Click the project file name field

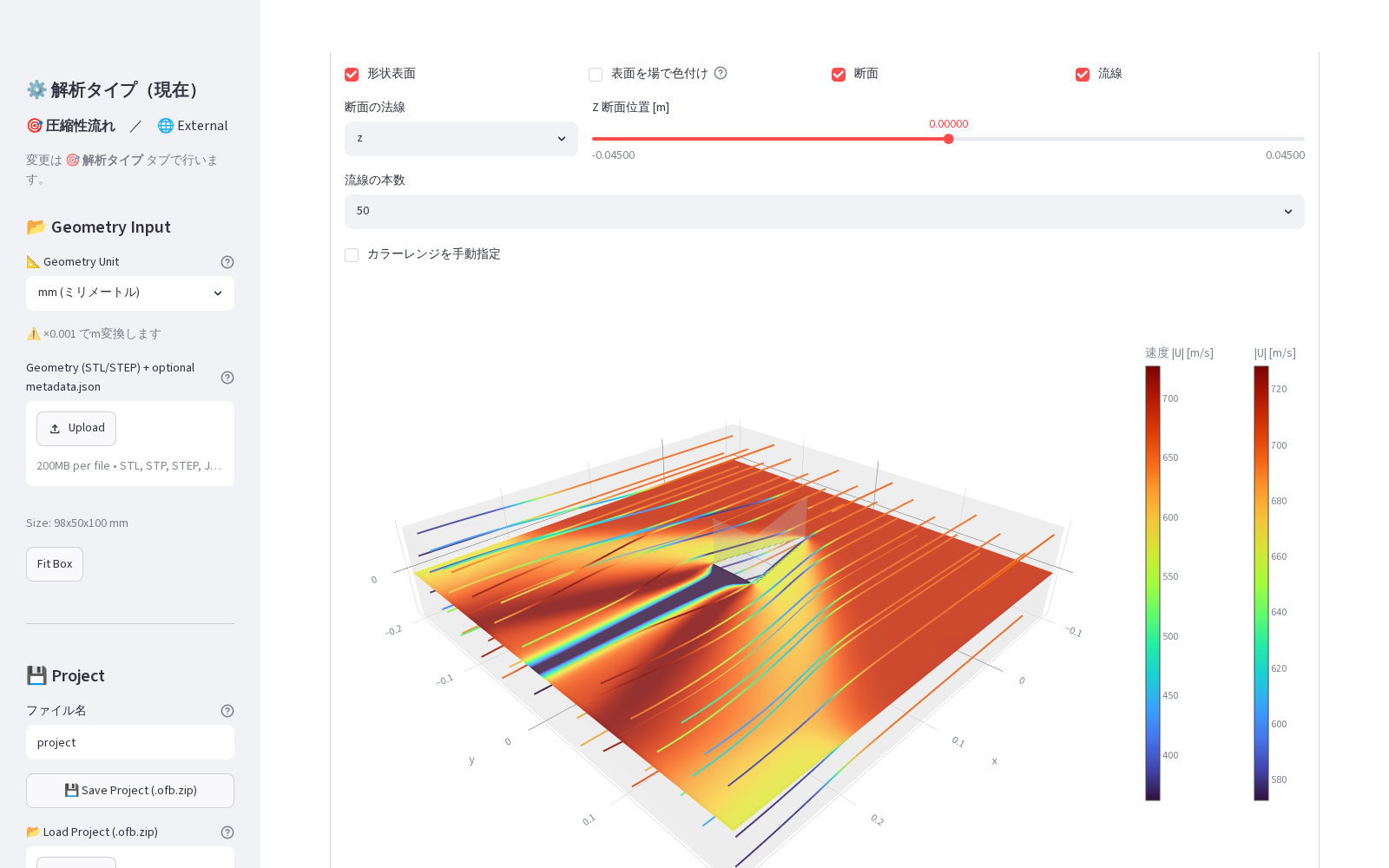130,743
